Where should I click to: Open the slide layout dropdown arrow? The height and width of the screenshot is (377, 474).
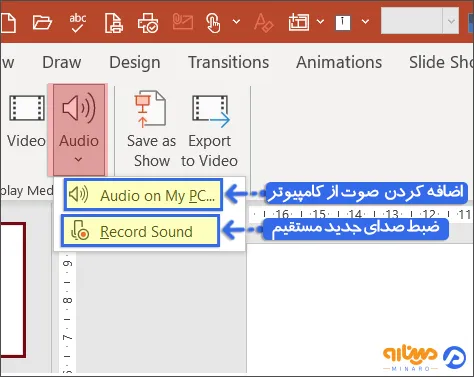(320, 22)
